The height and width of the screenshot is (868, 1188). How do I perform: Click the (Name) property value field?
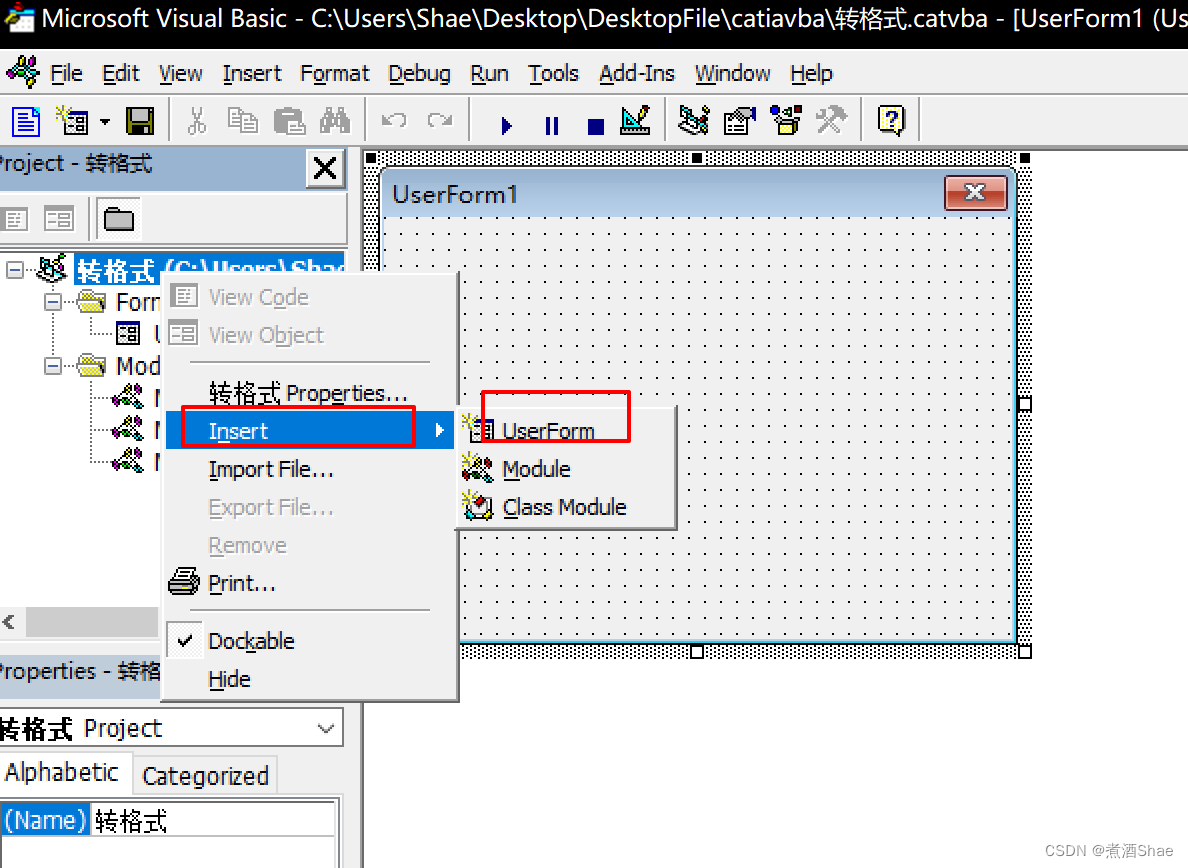tap(214, 820)
